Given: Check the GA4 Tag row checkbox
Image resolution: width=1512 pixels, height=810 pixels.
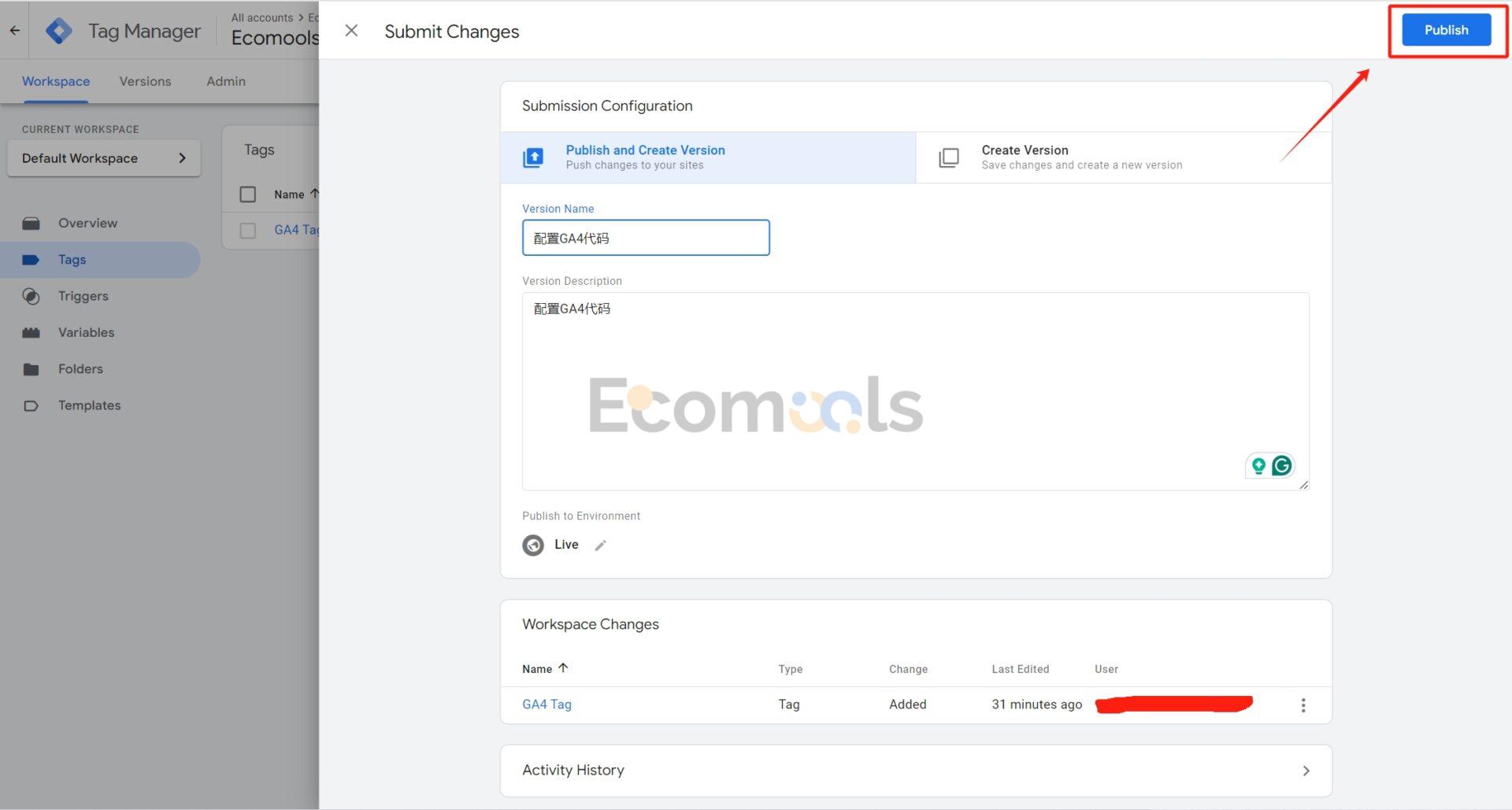Looking at the screenshot, I should tap(248, 231).
